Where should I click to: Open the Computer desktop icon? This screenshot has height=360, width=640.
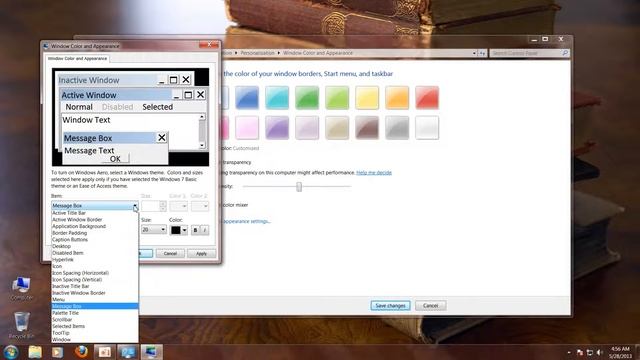[x=21, y=288]
